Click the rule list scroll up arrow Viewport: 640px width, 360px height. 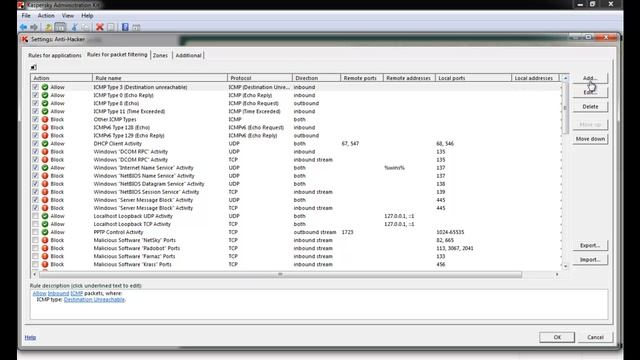tap(565, 78)
